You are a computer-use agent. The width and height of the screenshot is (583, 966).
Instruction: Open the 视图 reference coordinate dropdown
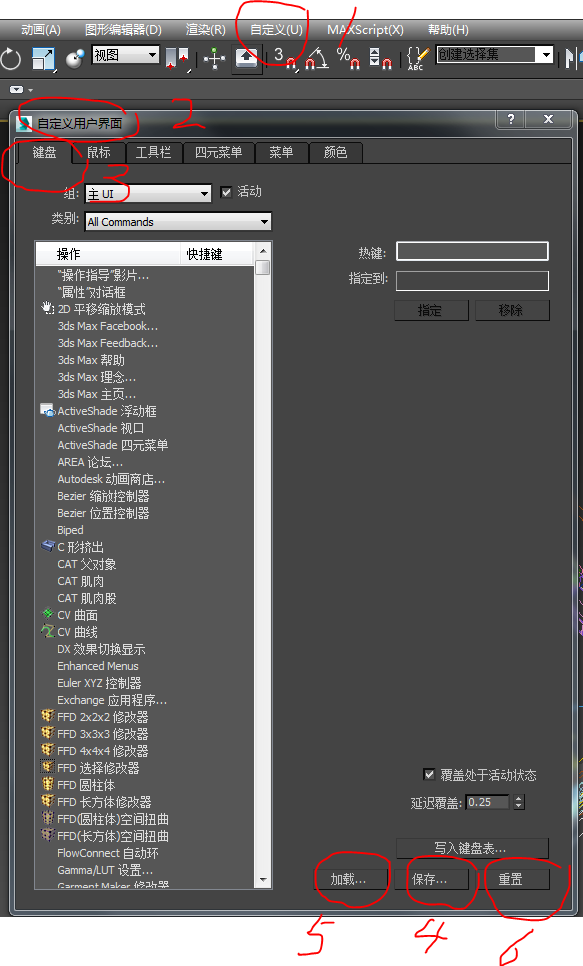[x=125, y=55]
